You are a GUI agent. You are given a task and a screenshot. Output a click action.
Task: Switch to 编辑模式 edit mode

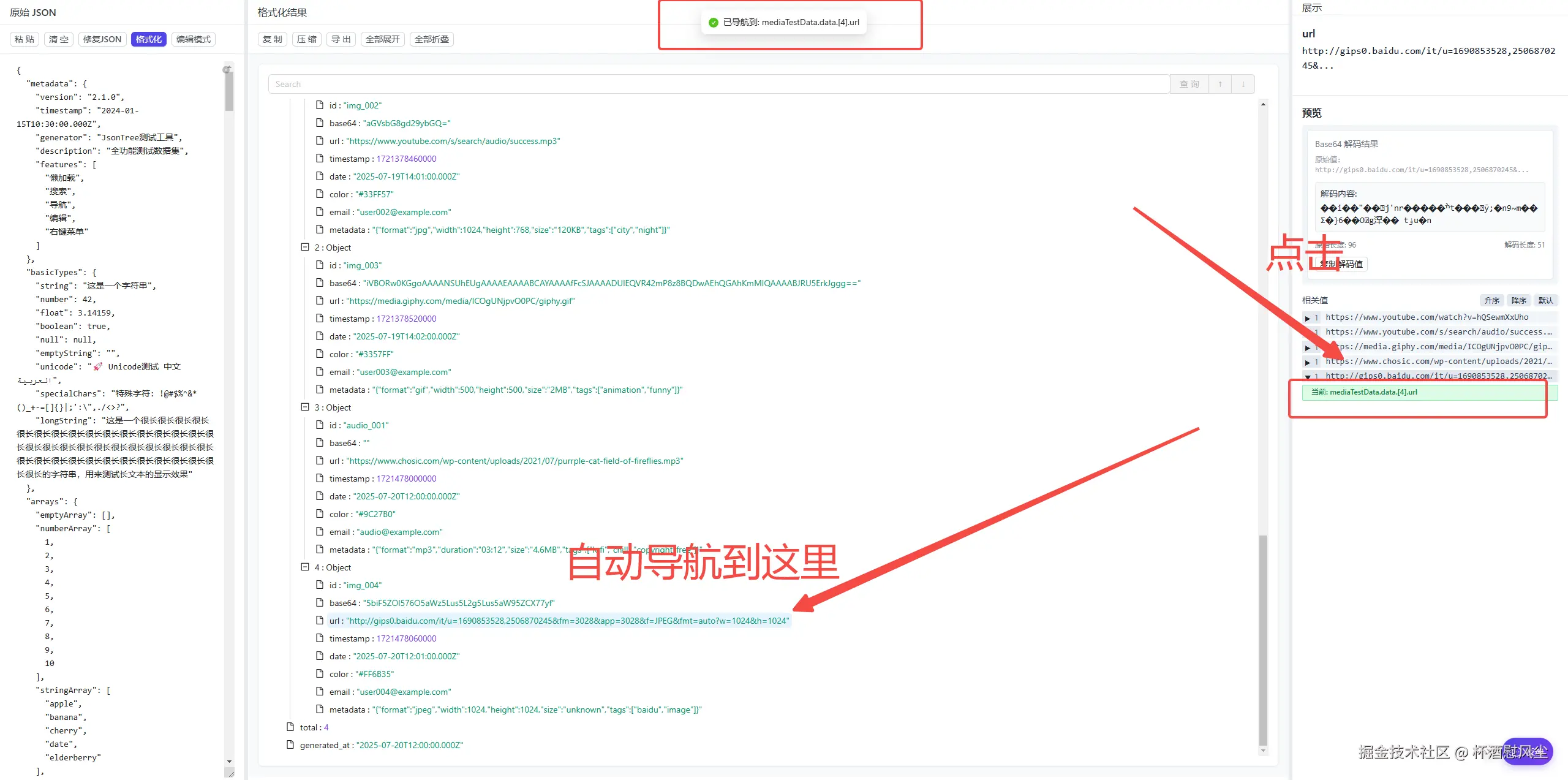coord(193,39)
